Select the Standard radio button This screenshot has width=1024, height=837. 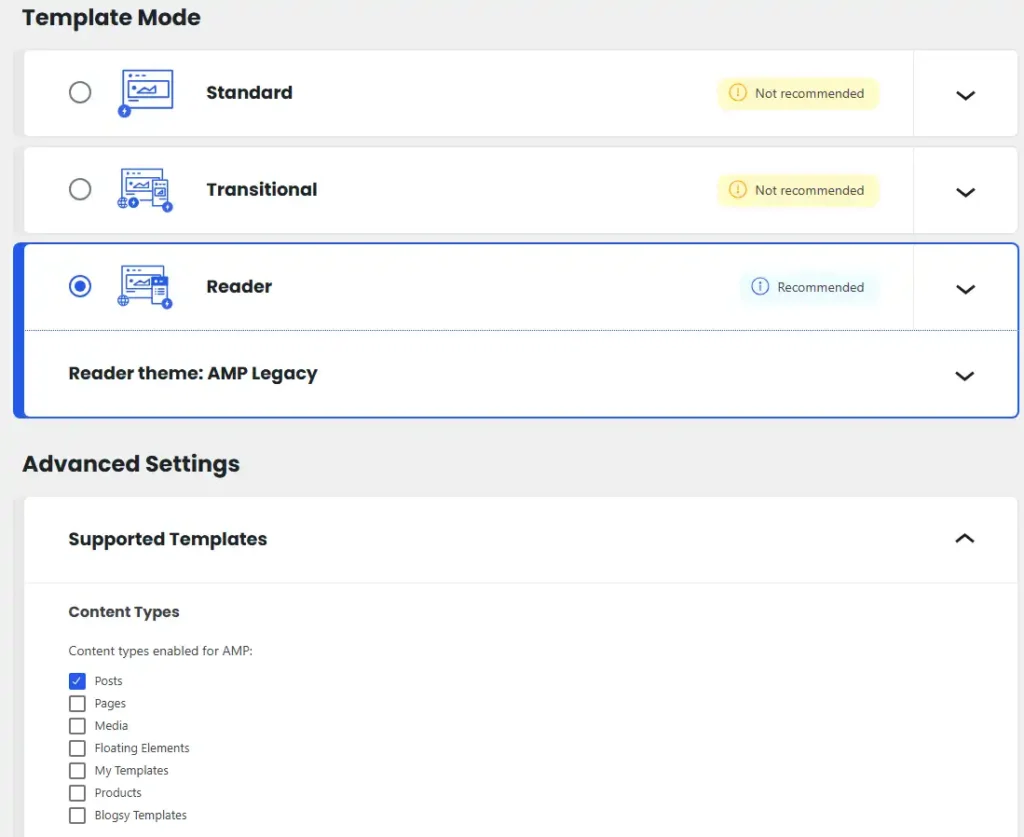tap(80, 93)
